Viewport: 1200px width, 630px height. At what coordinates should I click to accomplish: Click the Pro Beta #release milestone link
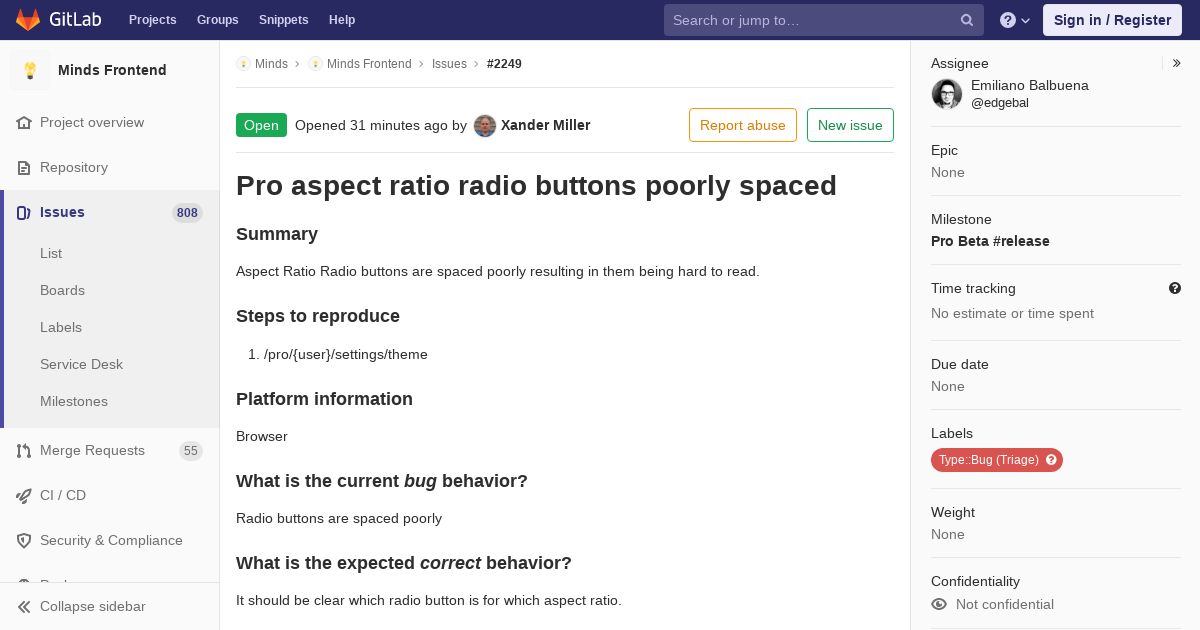coord(990,241)
